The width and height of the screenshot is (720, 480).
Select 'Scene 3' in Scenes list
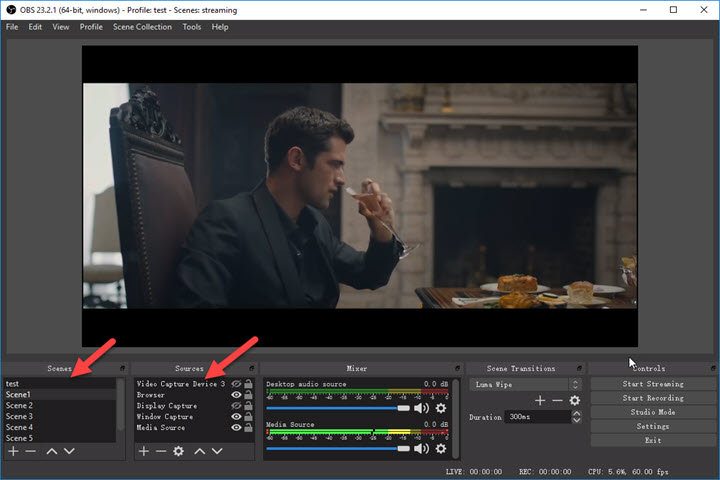tap(60, 417)
